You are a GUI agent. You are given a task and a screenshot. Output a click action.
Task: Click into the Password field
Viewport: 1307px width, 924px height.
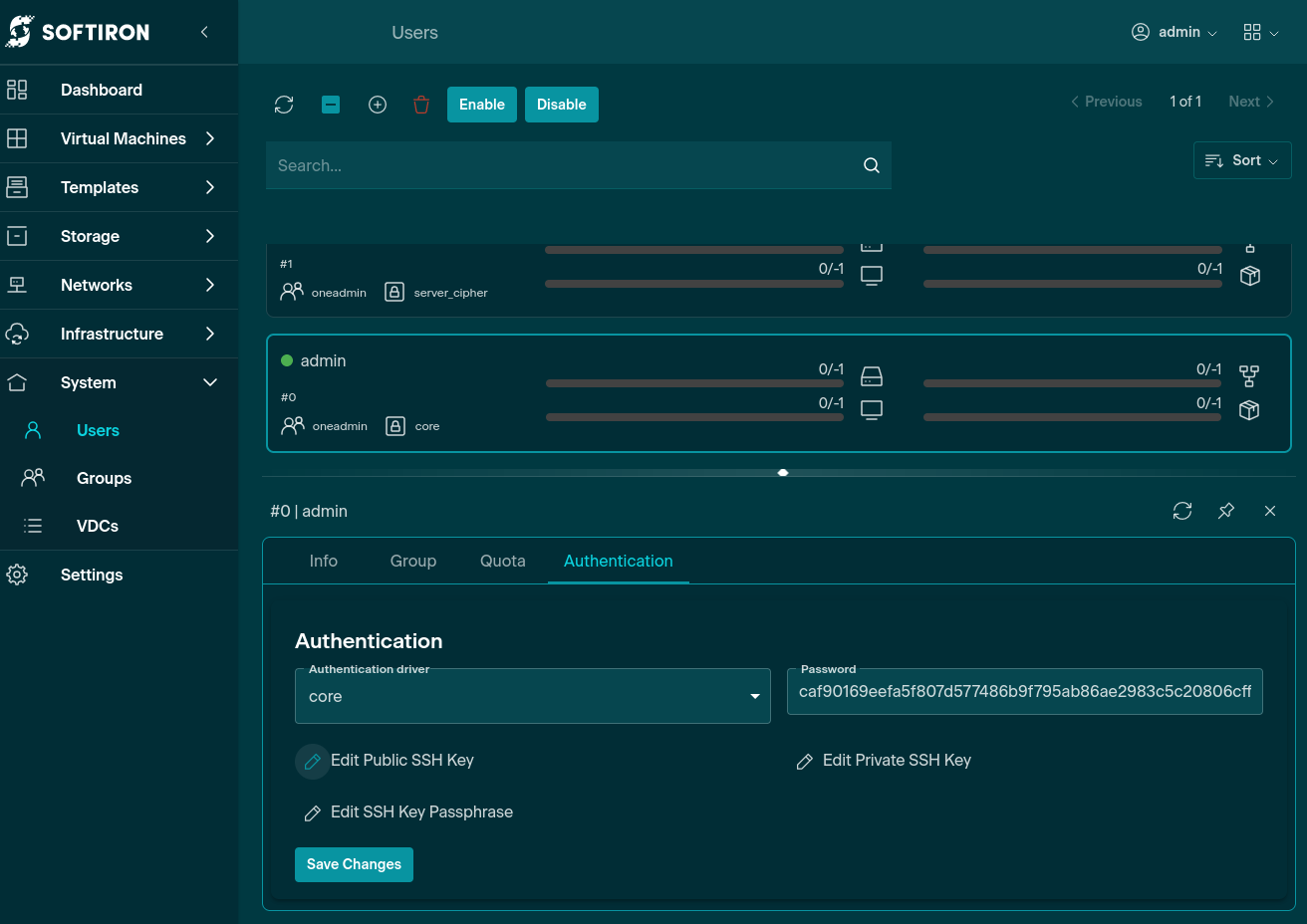1024,692
